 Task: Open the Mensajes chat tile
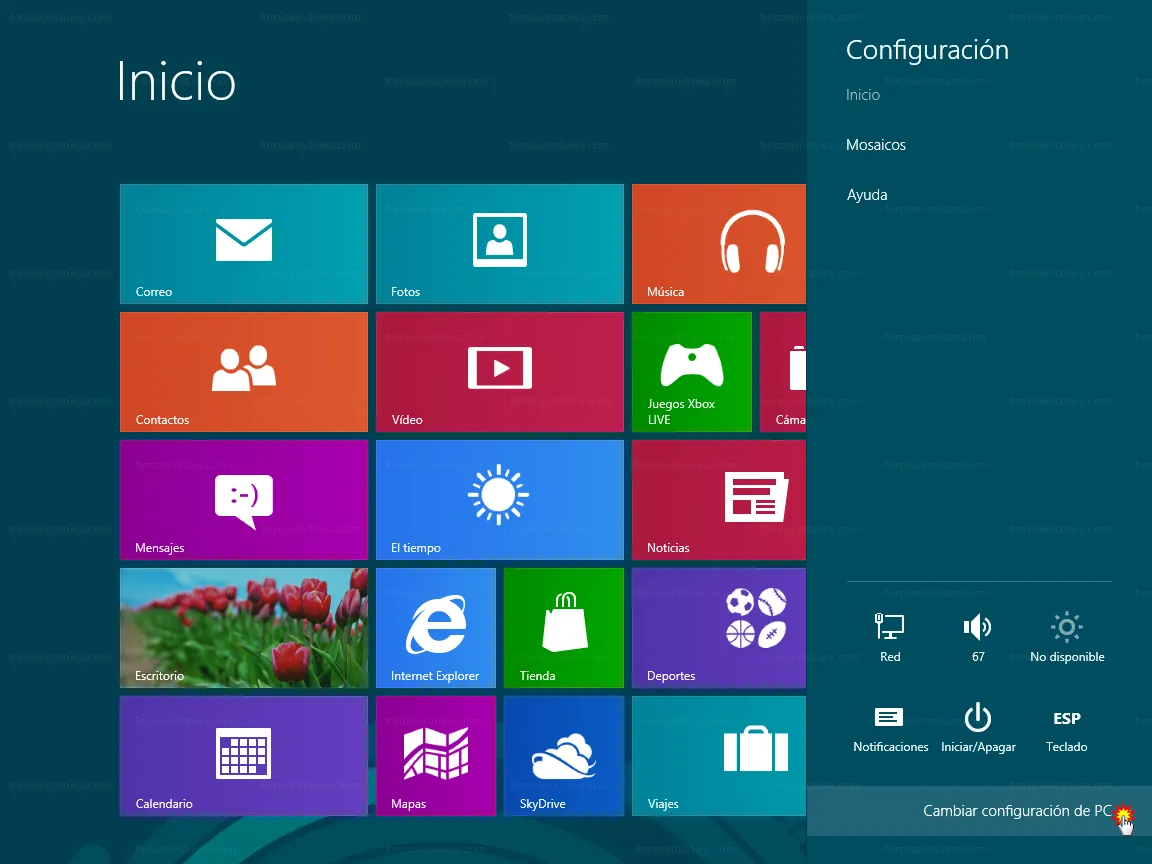pyautogui.click(x=244, y=500)
